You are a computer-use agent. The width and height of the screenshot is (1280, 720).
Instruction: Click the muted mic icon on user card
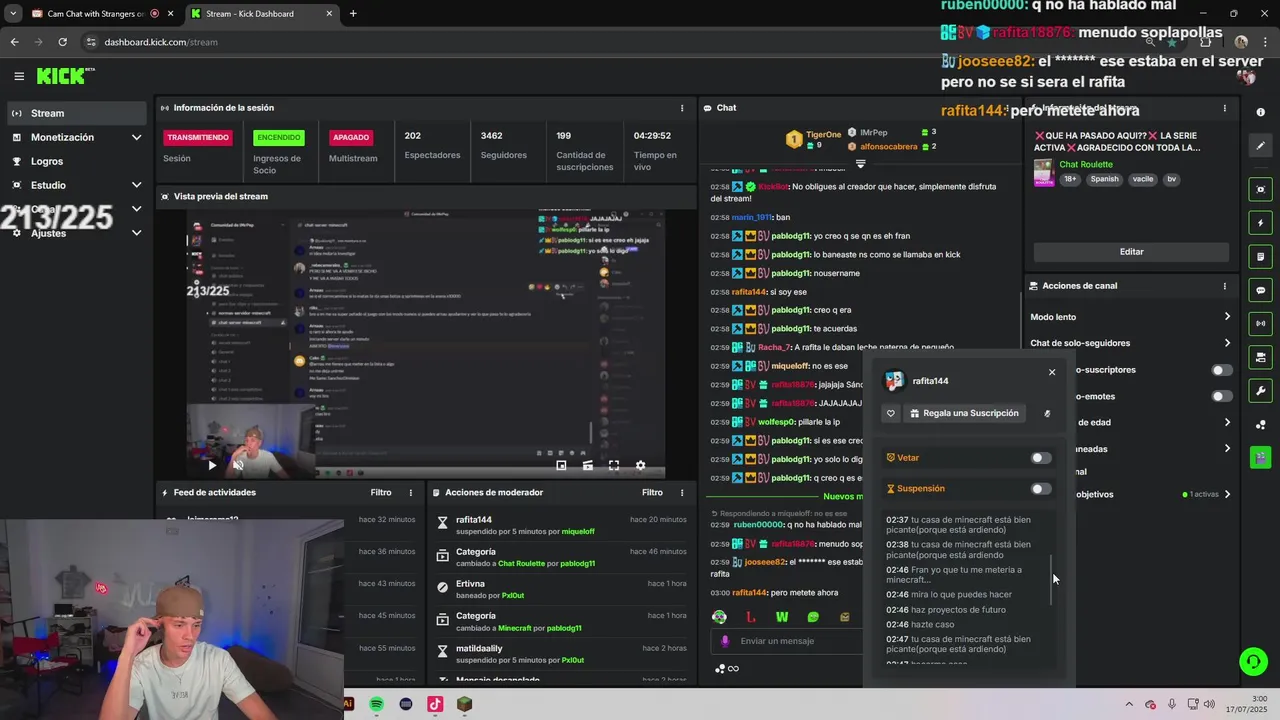pyautogui.click(x=1047, y=413)
